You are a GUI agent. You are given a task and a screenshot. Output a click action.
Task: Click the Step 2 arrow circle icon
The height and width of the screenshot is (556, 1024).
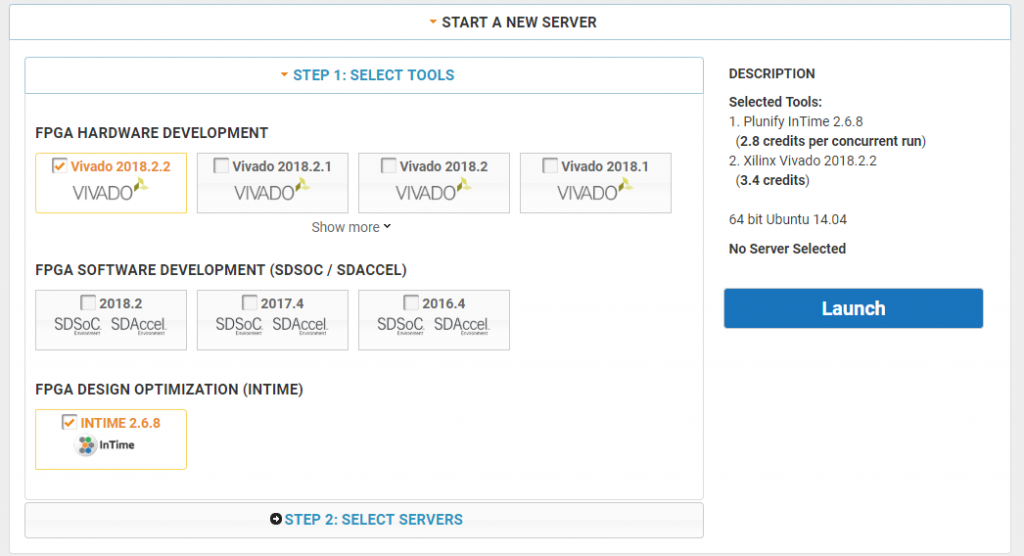tap(276, 519)
